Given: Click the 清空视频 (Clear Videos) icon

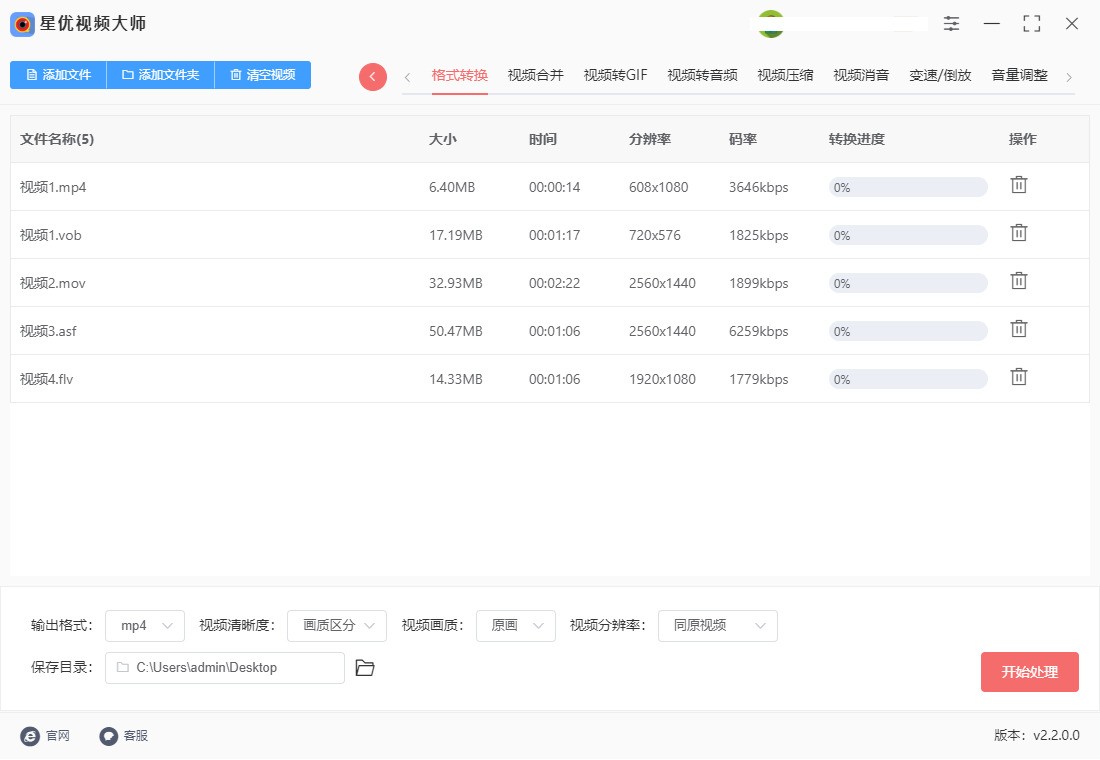Looking at the screenshot, I should tap(262, 75).
